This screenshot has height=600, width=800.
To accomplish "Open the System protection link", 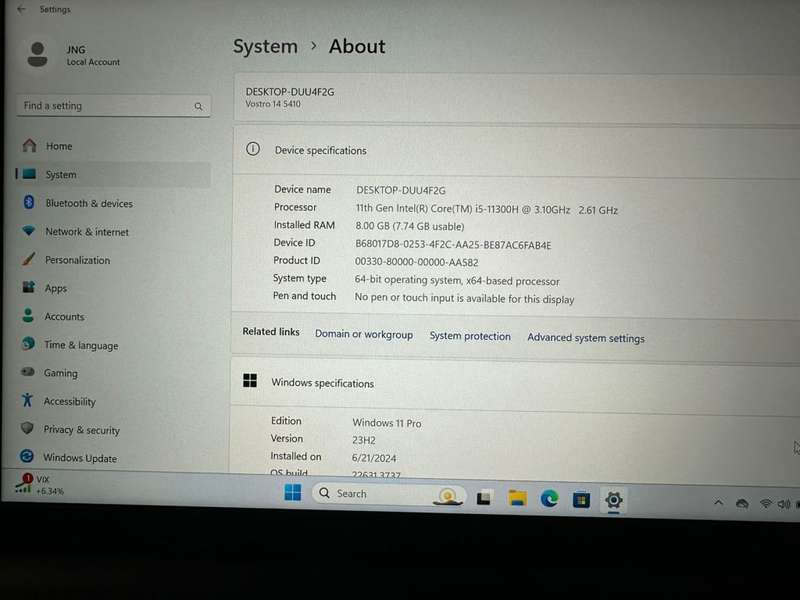I will coord(470,336).
